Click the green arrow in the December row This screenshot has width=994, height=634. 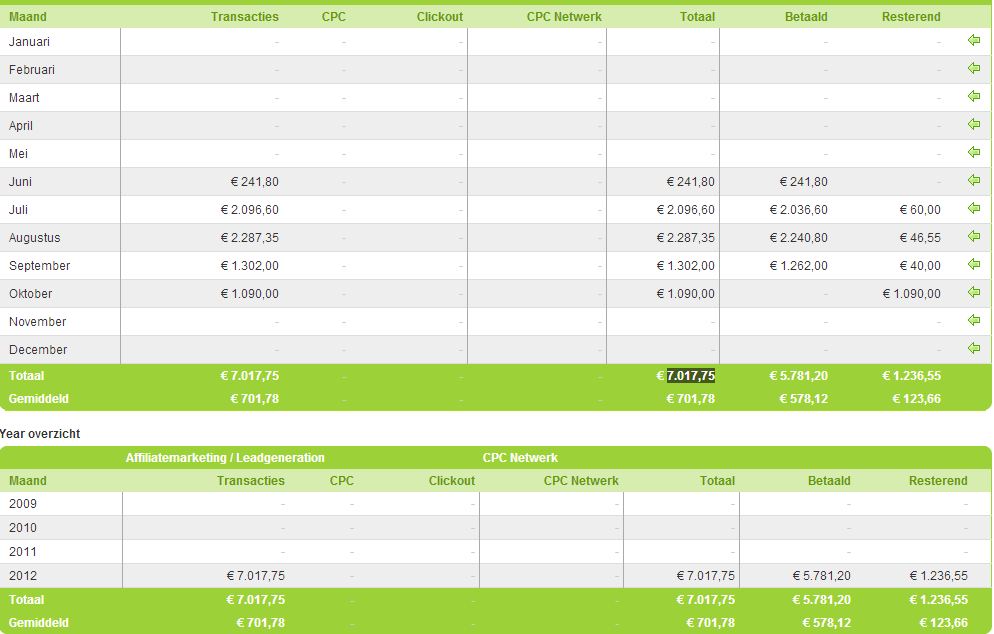point(974,348)
